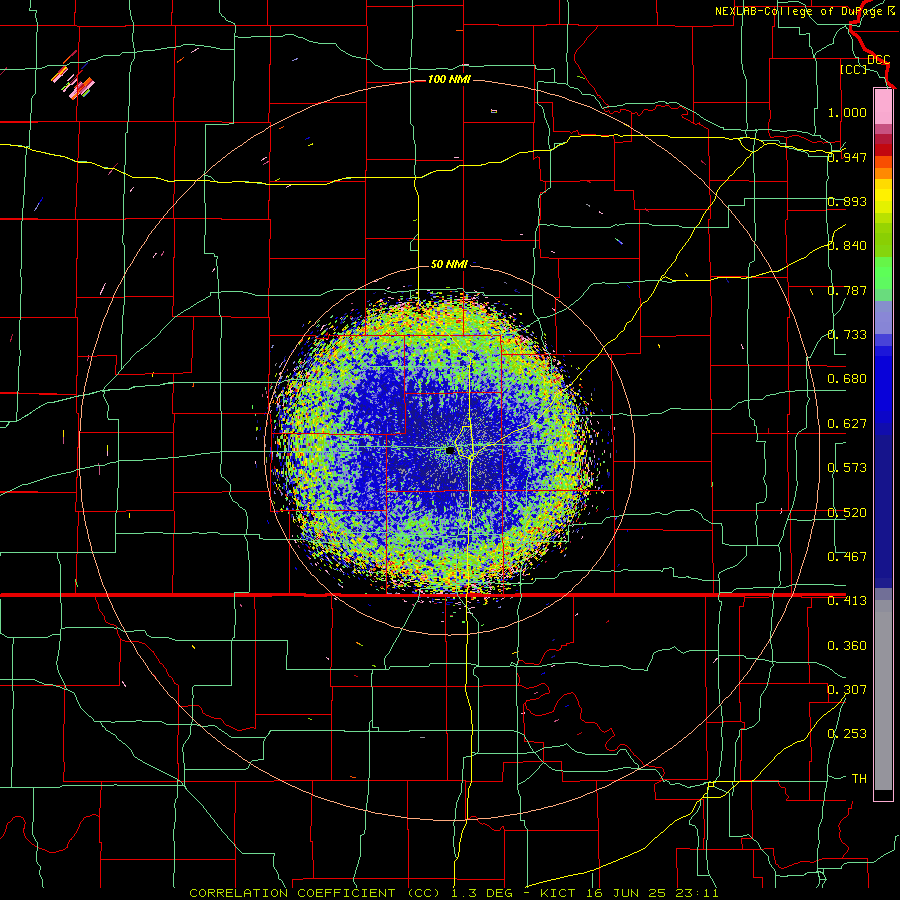
Task: Click the 1.3 DEG elevation text
Action: [481, 893]
